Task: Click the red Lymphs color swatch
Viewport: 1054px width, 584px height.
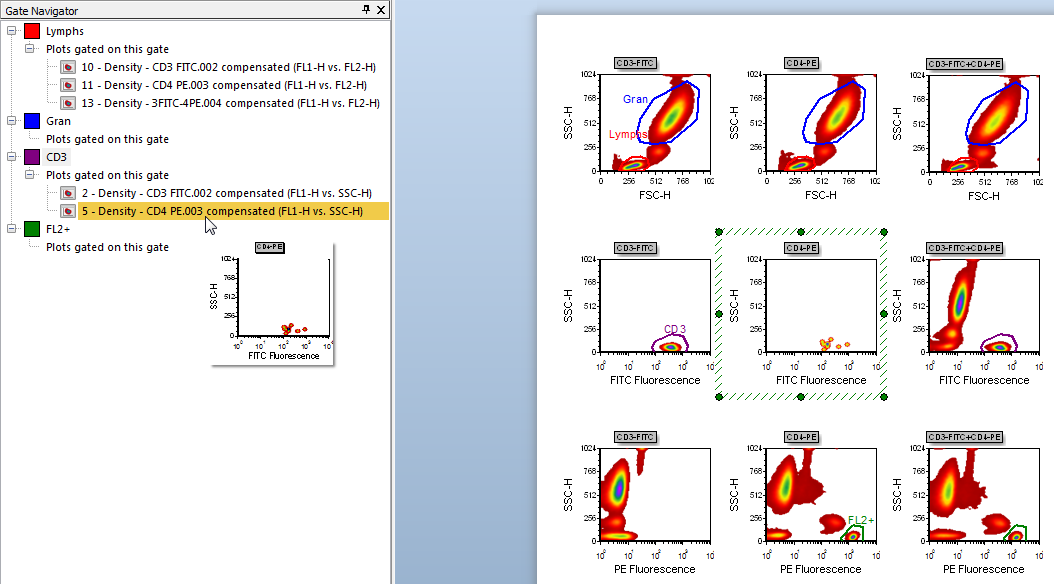Action: [32, 31]
